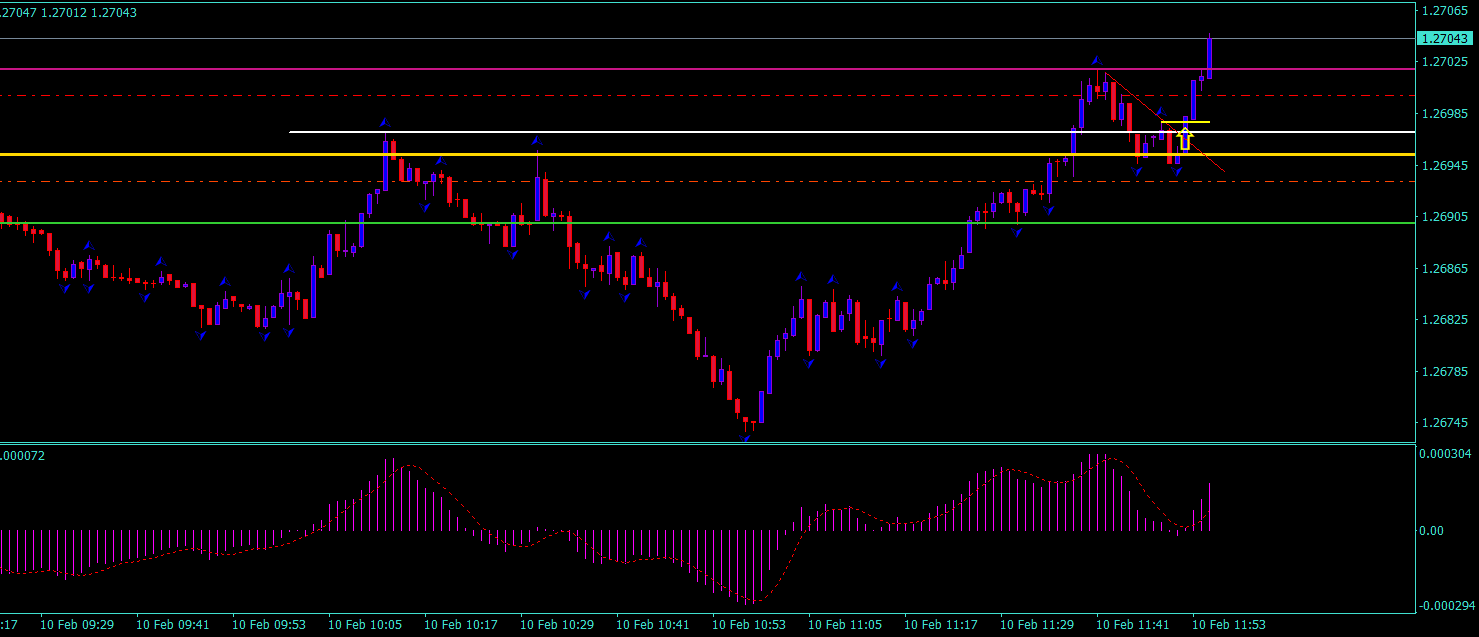The width and height of the screenshot is (1479, 637).
Task: Click the 10 Feb 09:29 time label
Action: 77,625
